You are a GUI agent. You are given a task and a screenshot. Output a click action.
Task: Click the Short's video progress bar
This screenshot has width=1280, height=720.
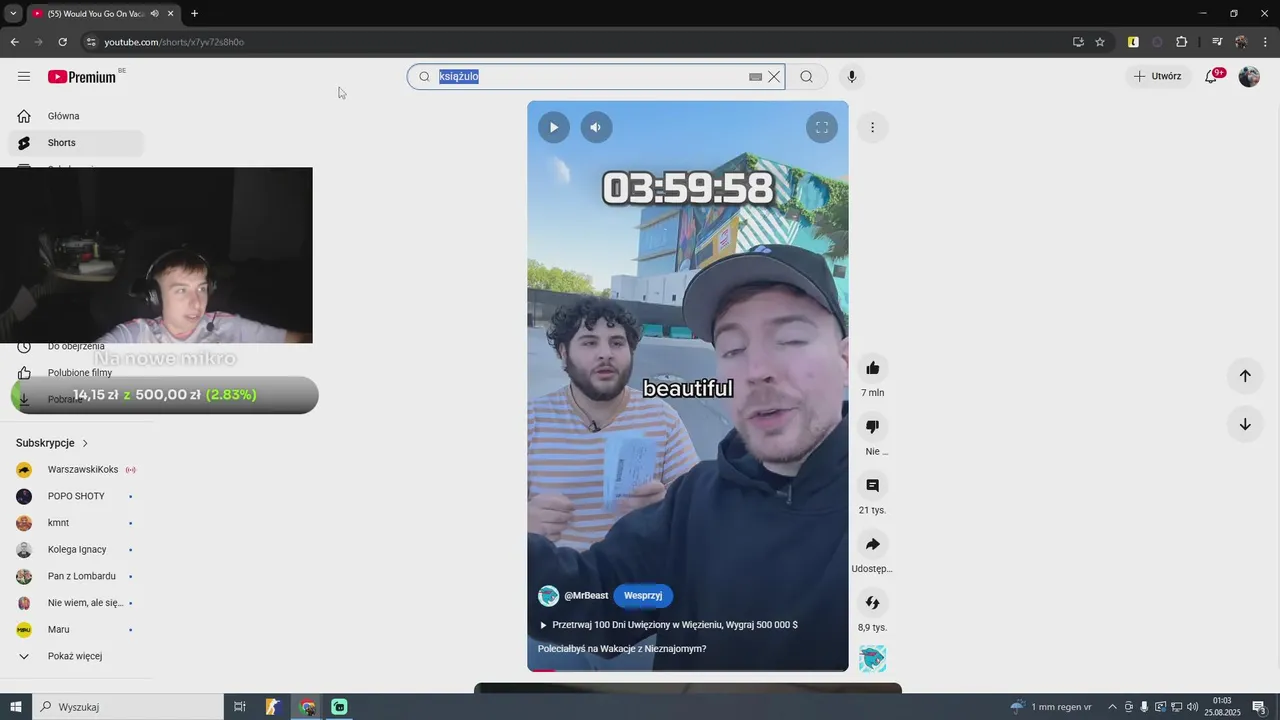[688, 670]
